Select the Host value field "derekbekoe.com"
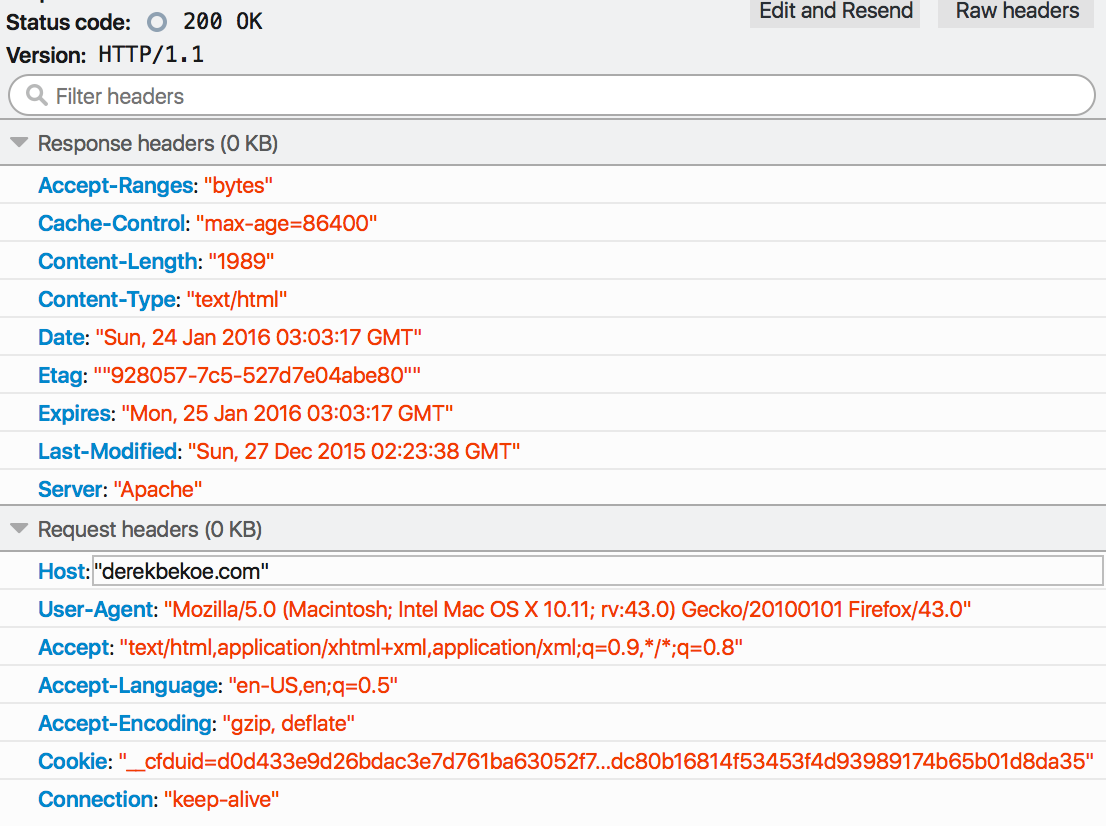1106x826 pixels. (598, 571)
